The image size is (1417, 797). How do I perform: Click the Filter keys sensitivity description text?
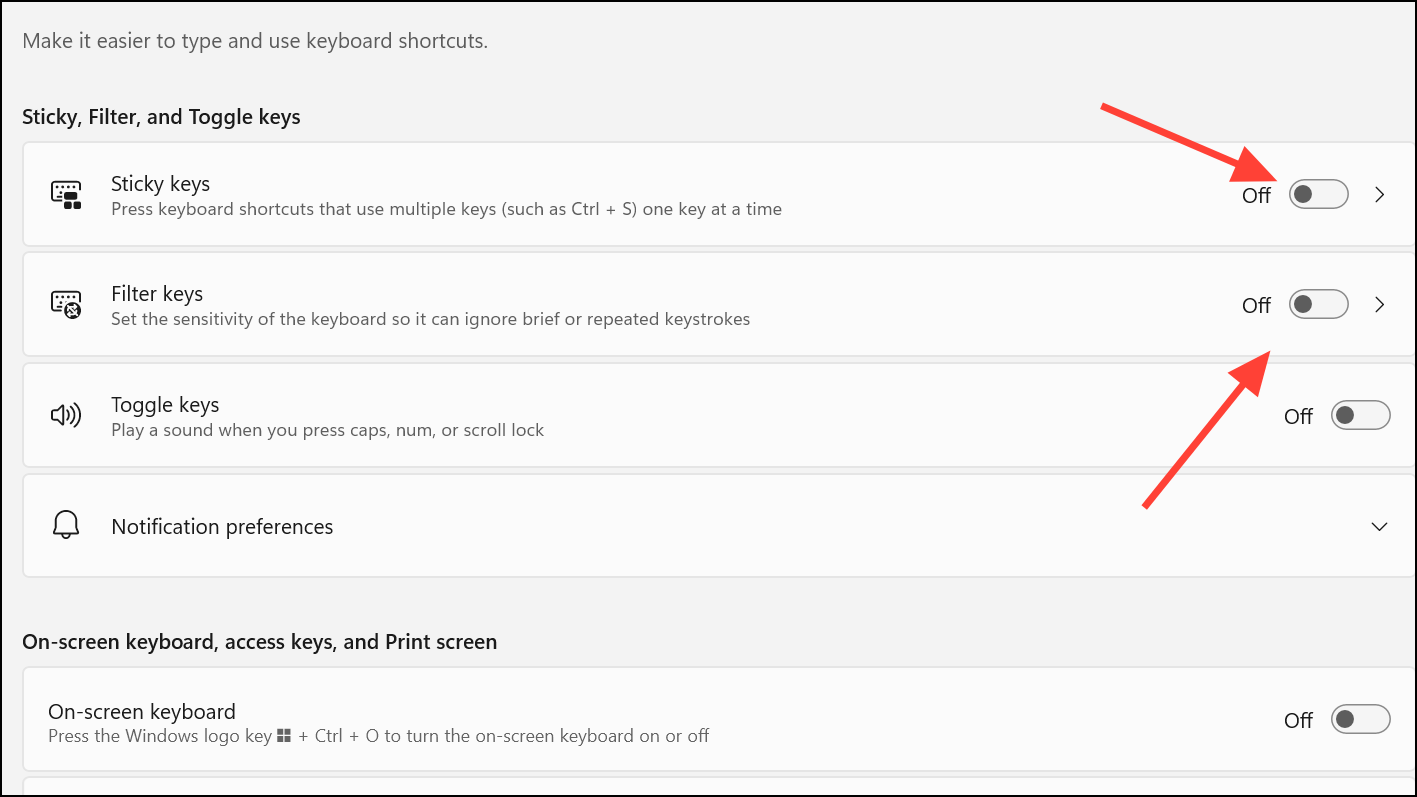coord(430,320)
